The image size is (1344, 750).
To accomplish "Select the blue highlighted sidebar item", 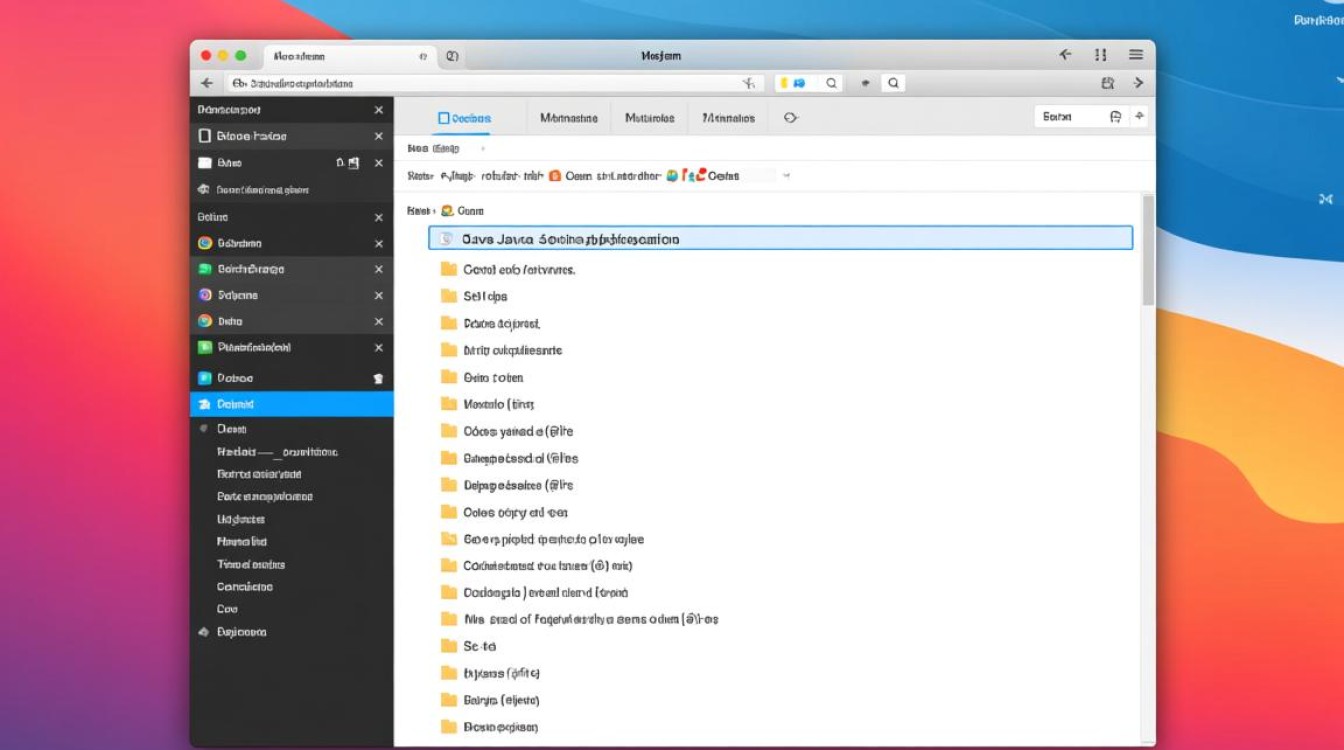I will (x=291, y=404).
